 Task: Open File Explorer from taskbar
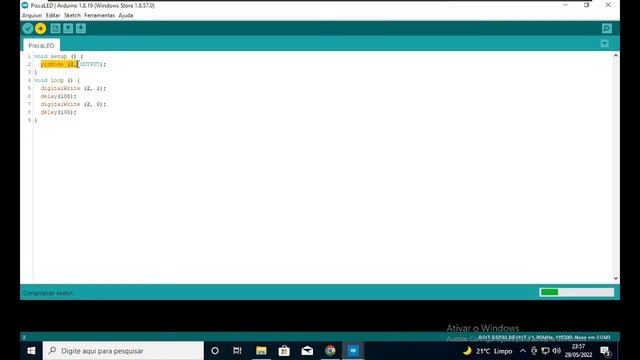click(x=261, y=351)
